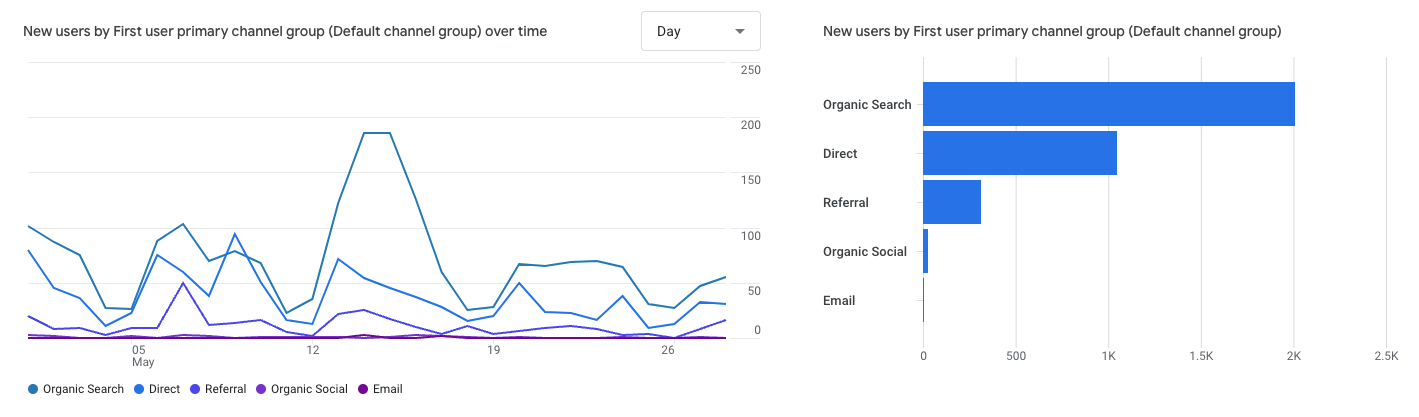The image size is (1419, 417).
Task: Click the Organic Search legend dot
Action: point(33,389)
